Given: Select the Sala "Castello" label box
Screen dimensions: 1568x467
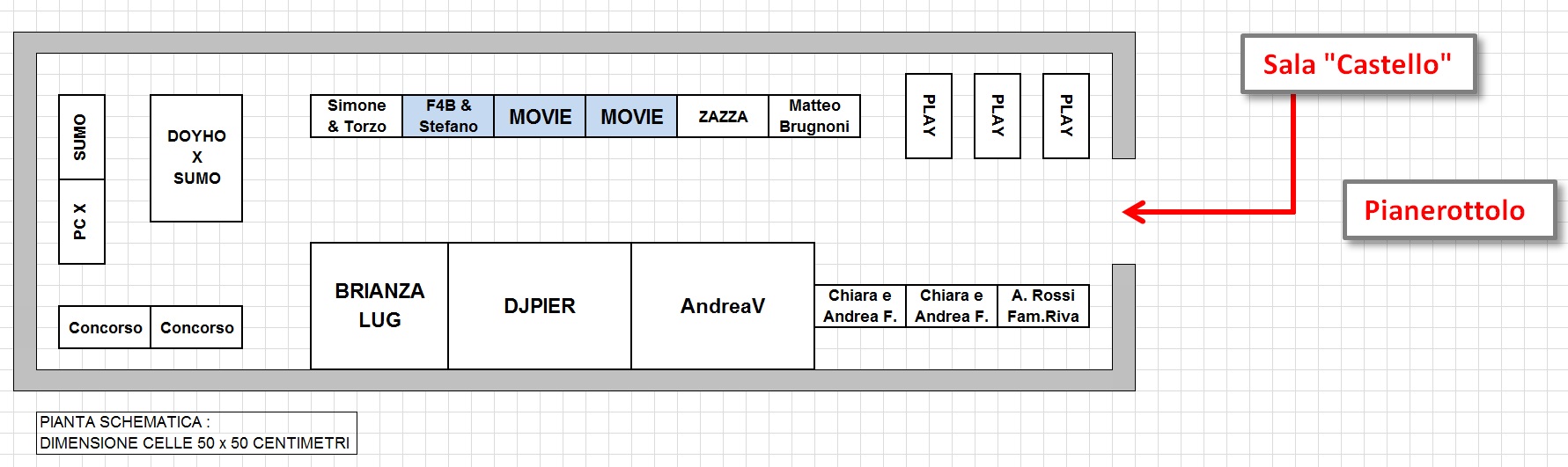Looking at the screenshot, I should pyautogui.click(x=1358, y=64).
